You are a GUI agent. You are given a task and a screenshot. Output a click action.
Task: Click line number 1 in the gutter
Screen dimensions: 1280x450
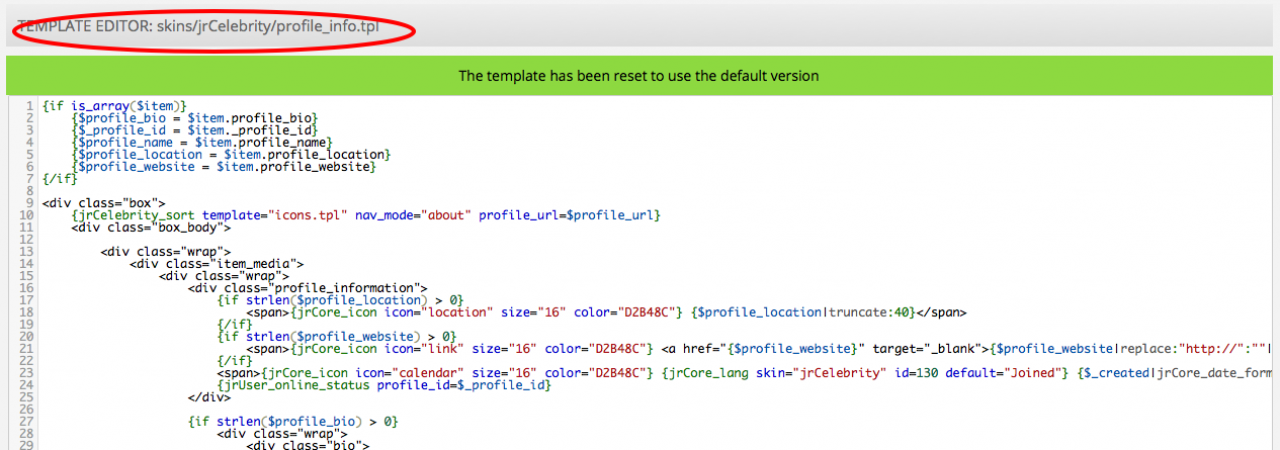click(31, 106)
